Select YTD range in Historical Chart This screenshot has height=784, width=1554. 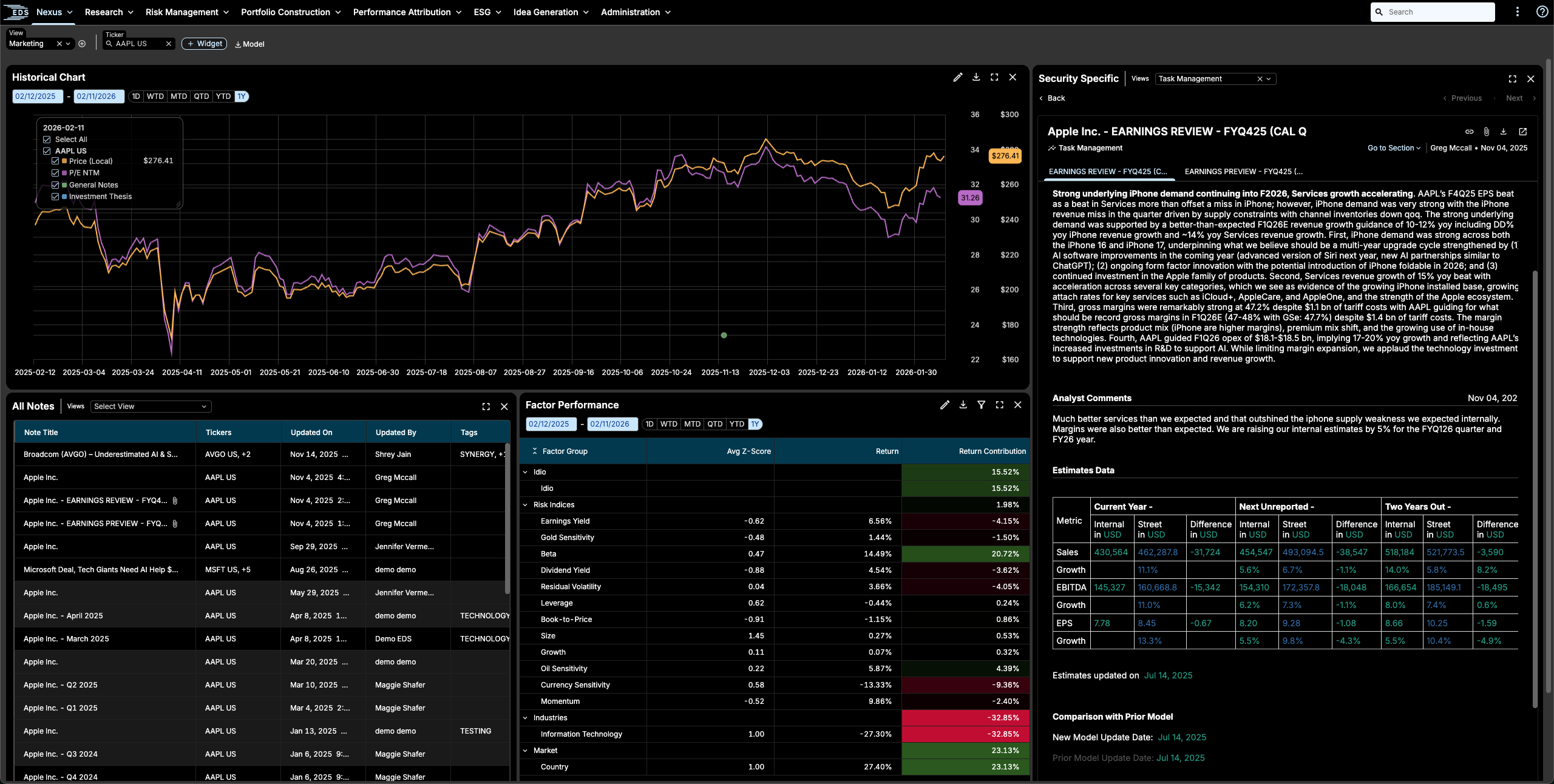point(223,96)
